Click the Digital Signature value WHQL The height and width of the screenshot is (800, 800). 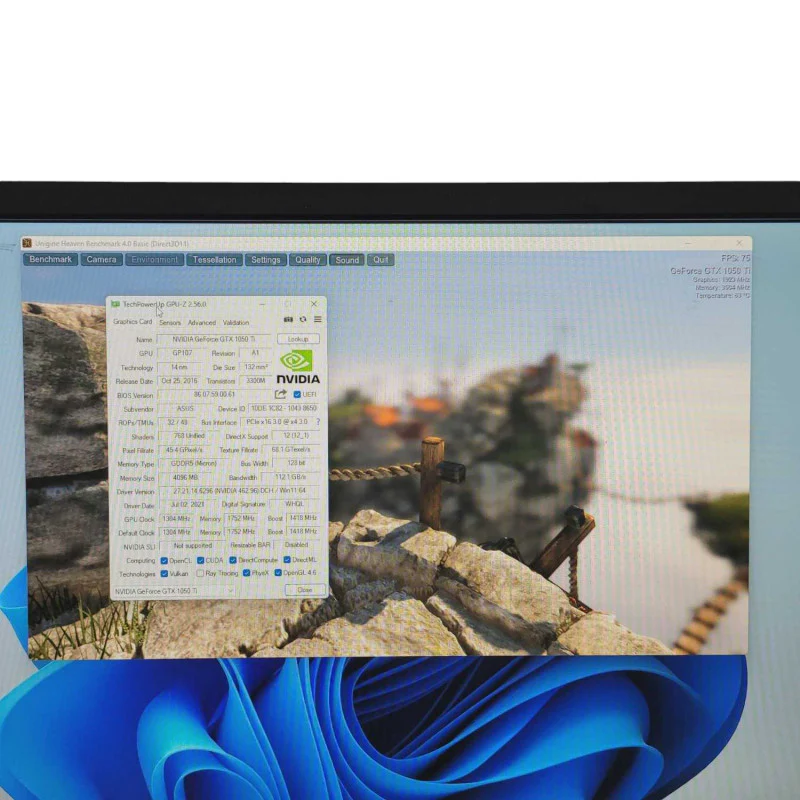point(294,504)
